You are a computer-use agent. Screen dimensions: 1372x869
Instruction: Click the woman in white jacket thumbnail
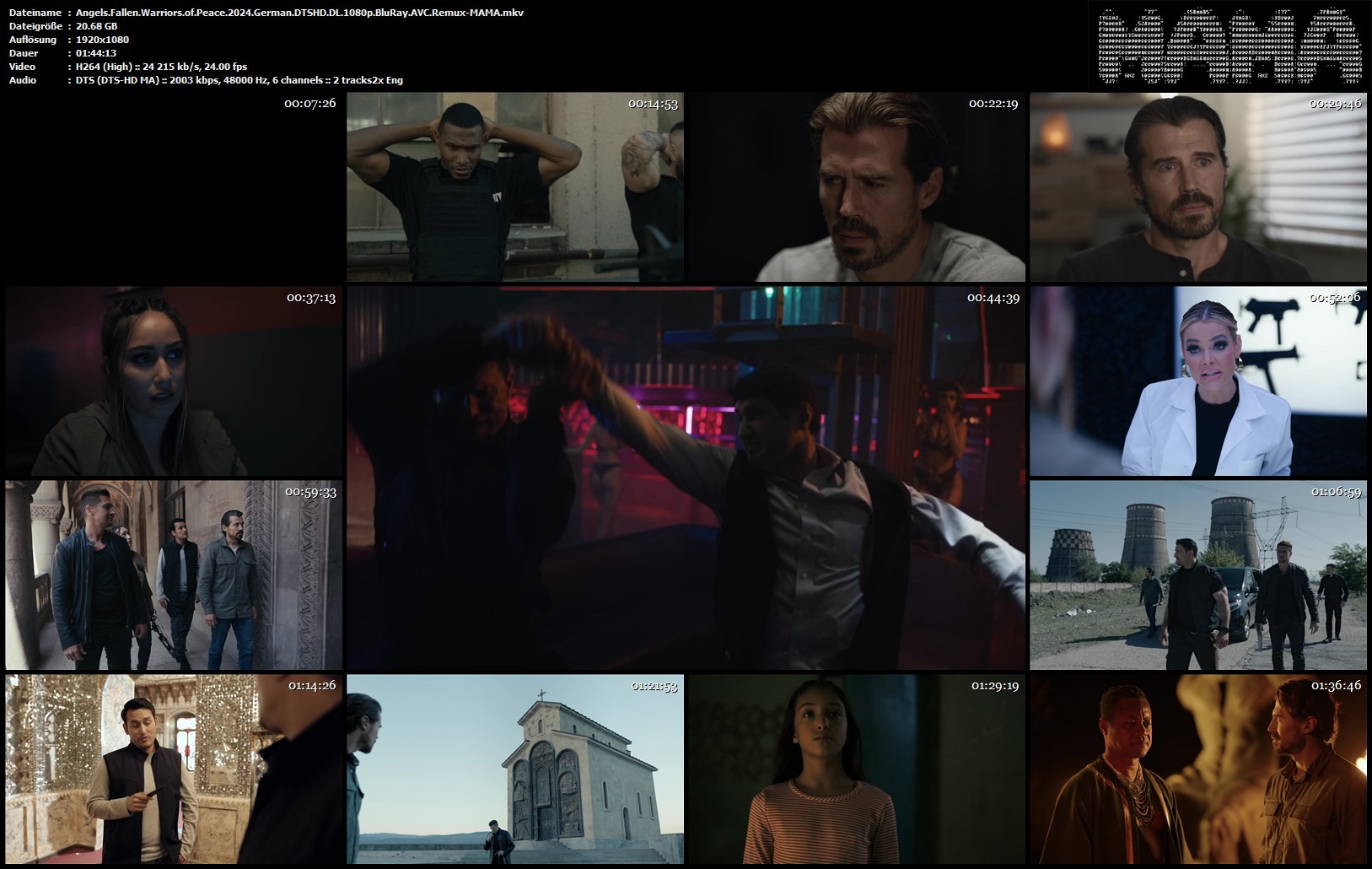coord(1197,381)
